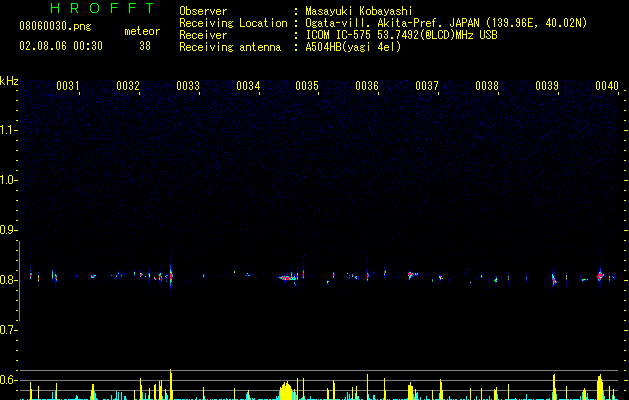Click the 0.9 frequency axis label
This screenshot has height=400, width=629.
8,230
